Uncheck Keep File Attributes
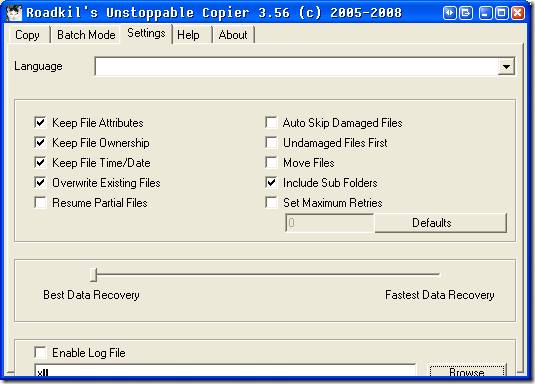 point(40,122)
